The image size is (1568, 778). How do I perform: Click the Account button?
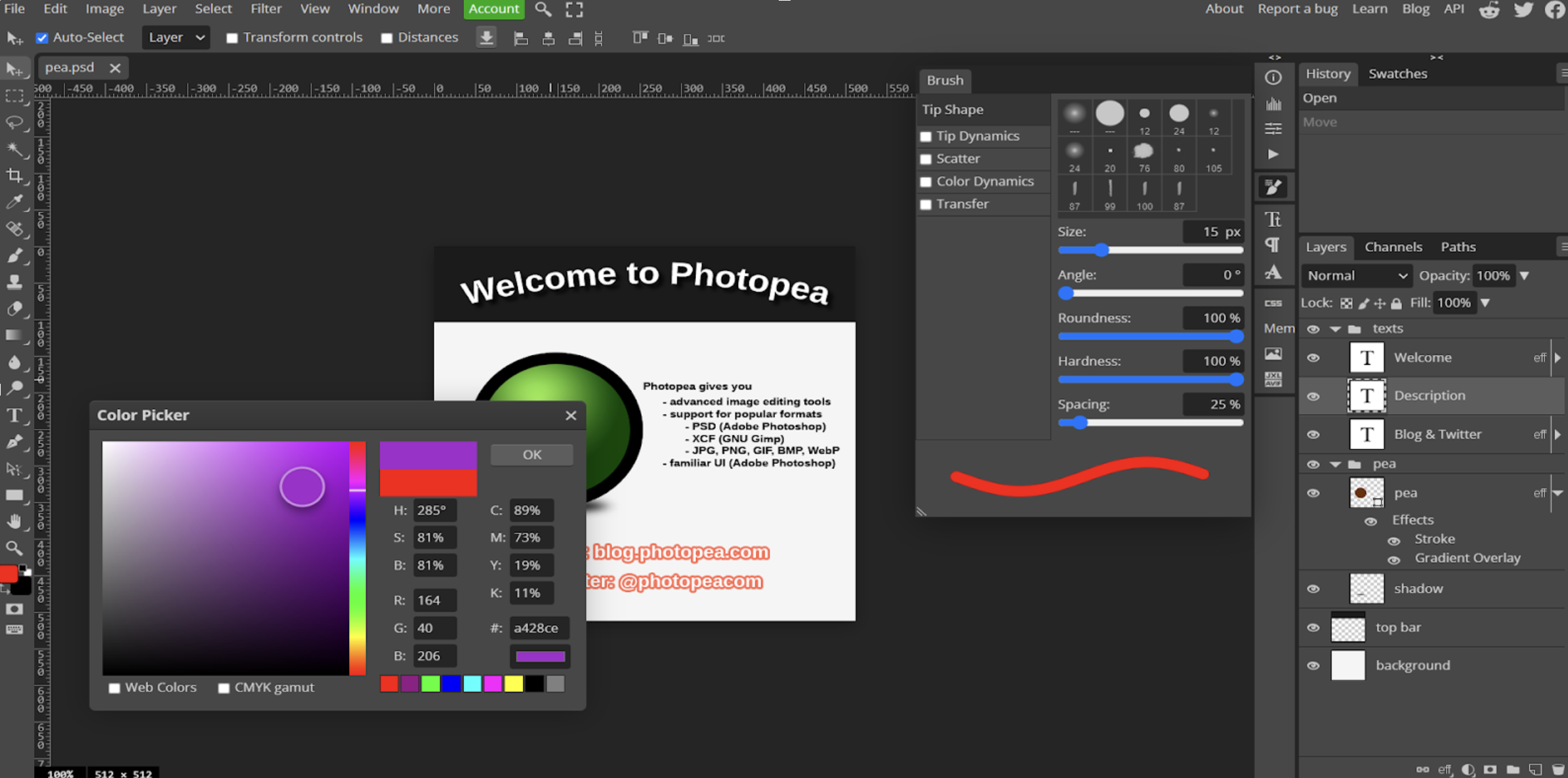(x=493, y=9)
